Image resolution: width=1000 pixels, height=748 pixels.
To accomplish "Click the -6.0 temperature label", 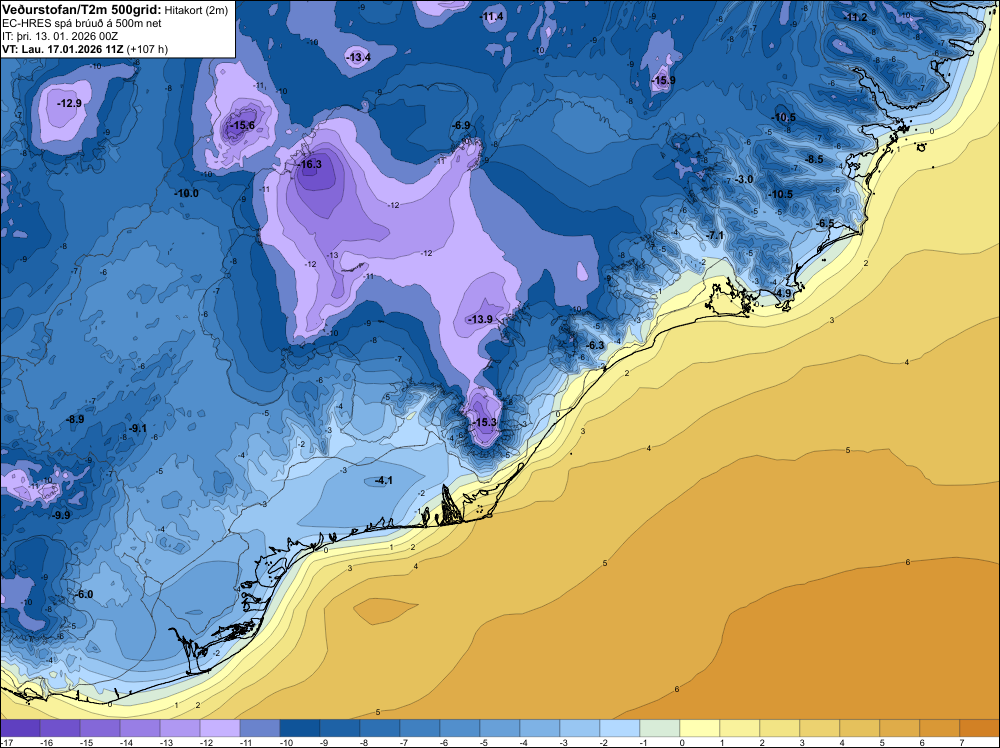I will (x=84, y=594).
